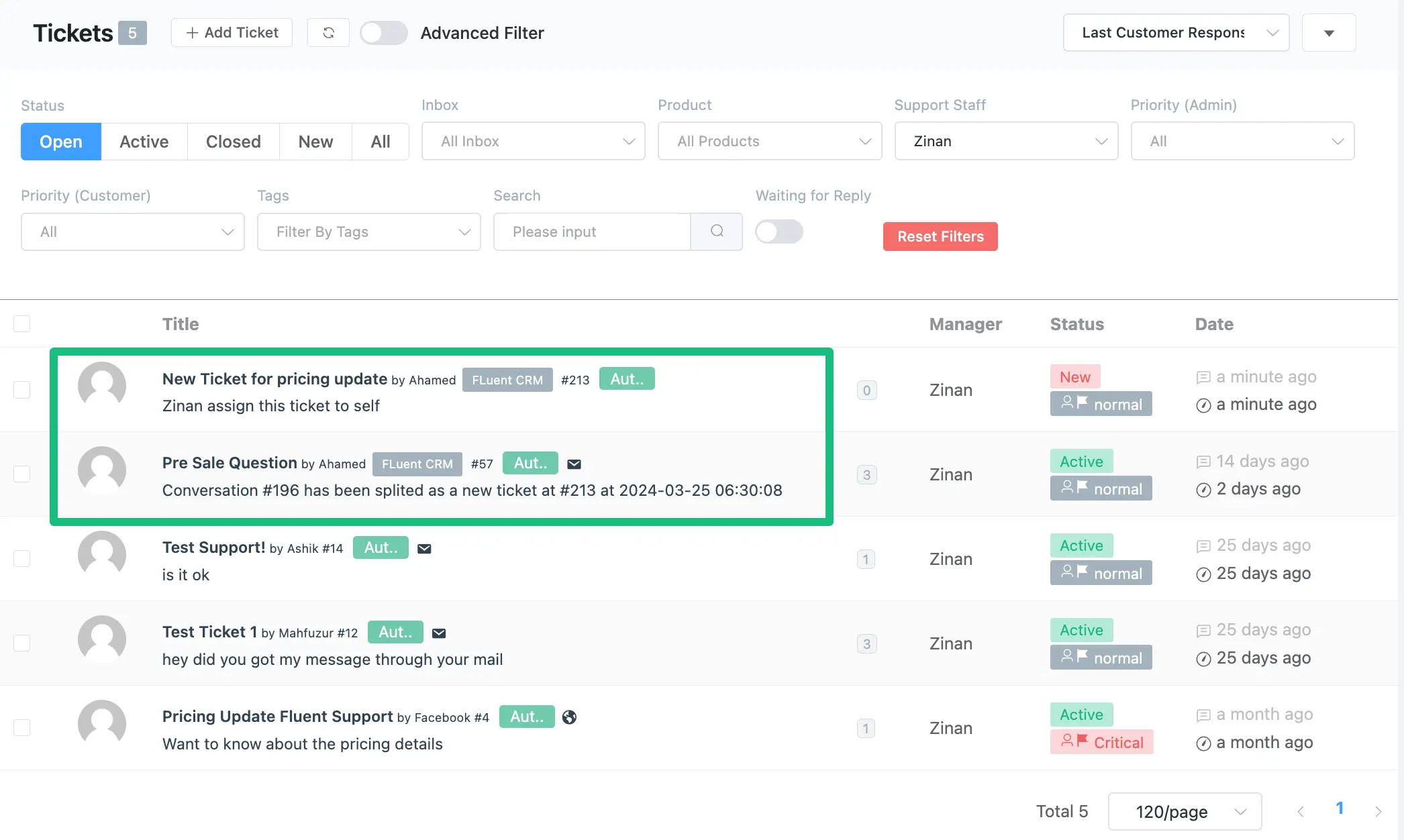Select the Closed status tab
Screen dimensions: 1404x840
coord(234,142)
